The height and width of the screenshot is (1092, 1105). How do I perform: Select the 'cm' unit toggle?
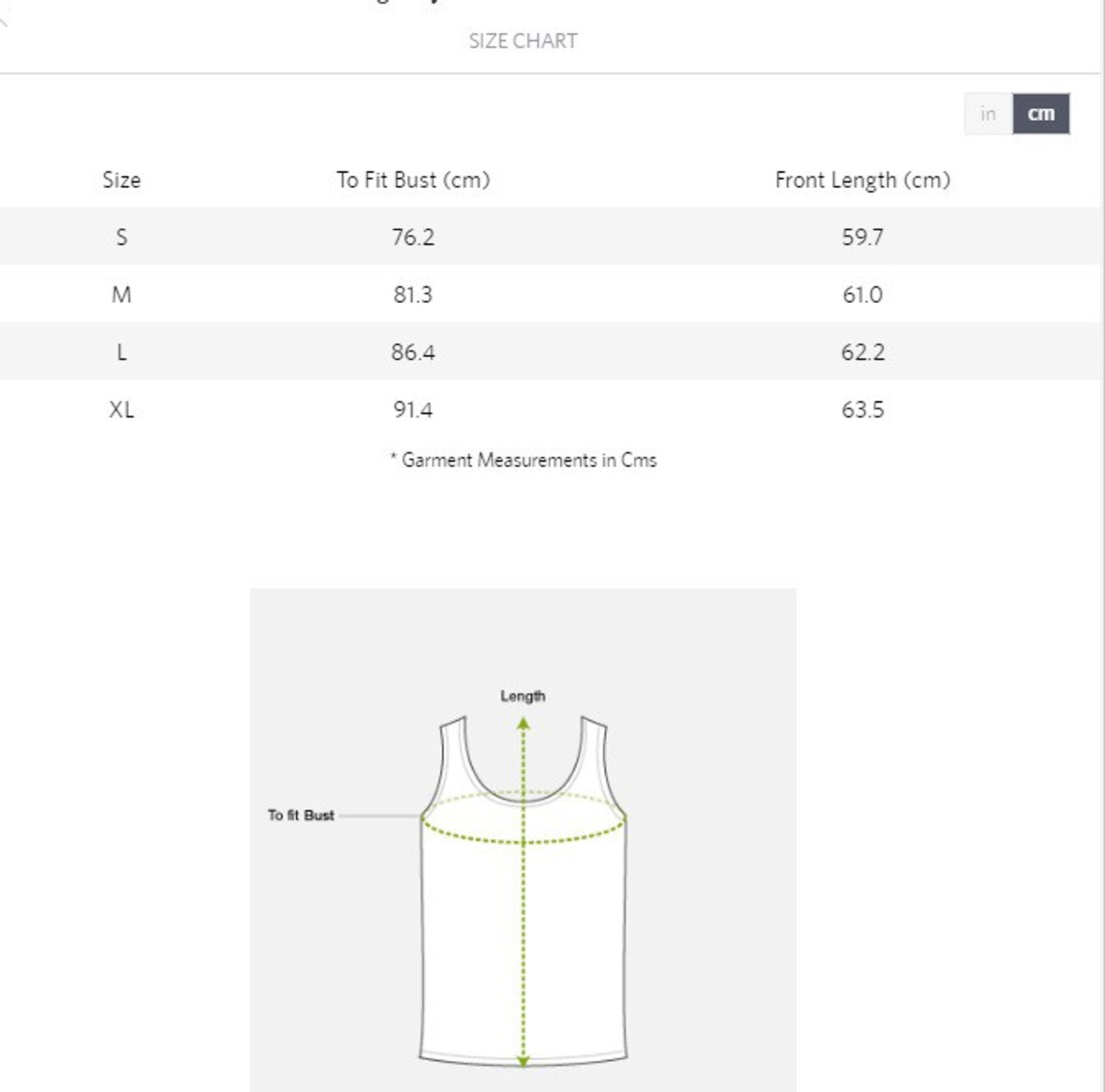pyautogui.click(x=1041, y=113)
